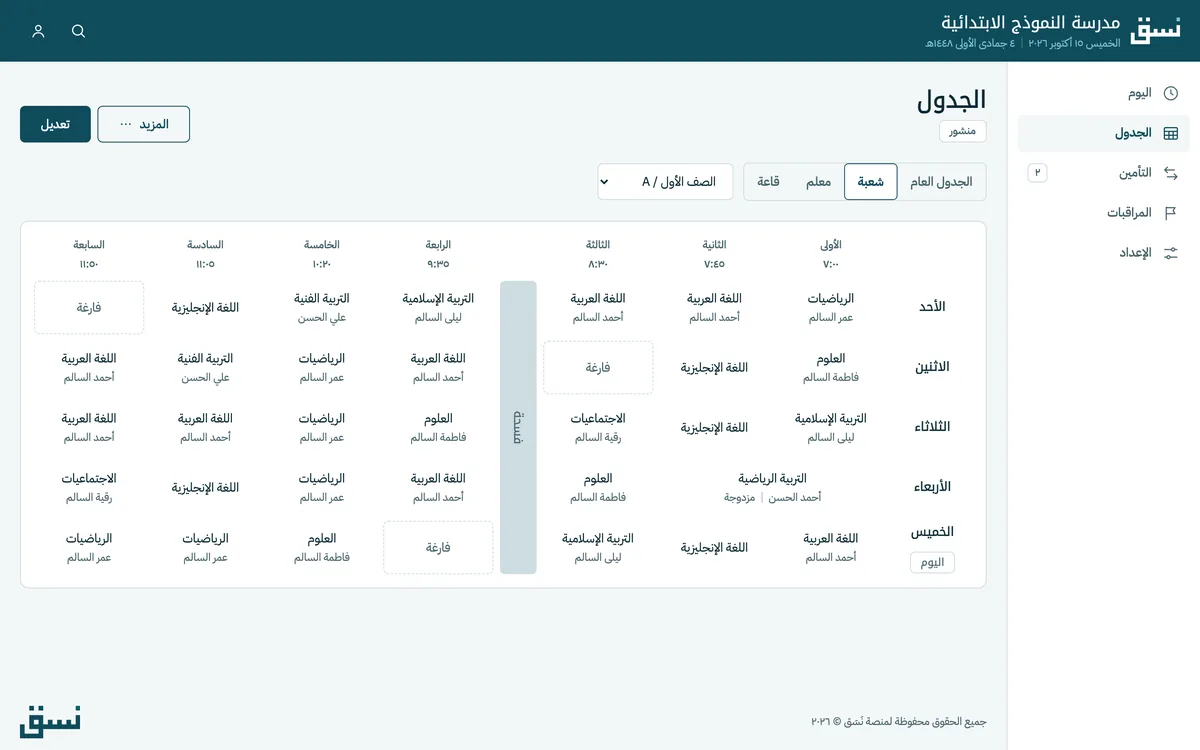Select the شعبة view tab

tap(871, 182)
